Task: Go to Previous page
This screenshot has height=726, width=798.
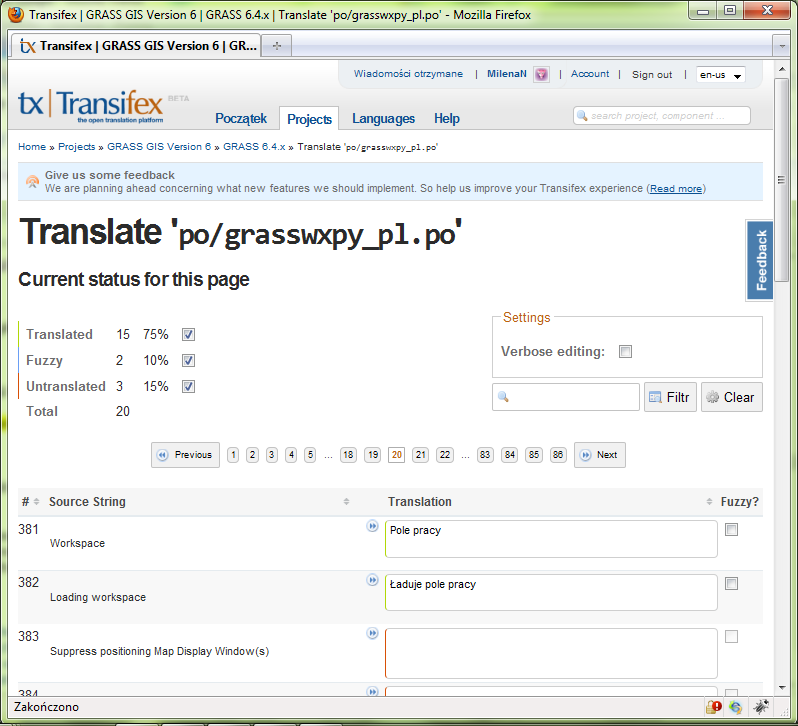Action: [x=185, y=455]
